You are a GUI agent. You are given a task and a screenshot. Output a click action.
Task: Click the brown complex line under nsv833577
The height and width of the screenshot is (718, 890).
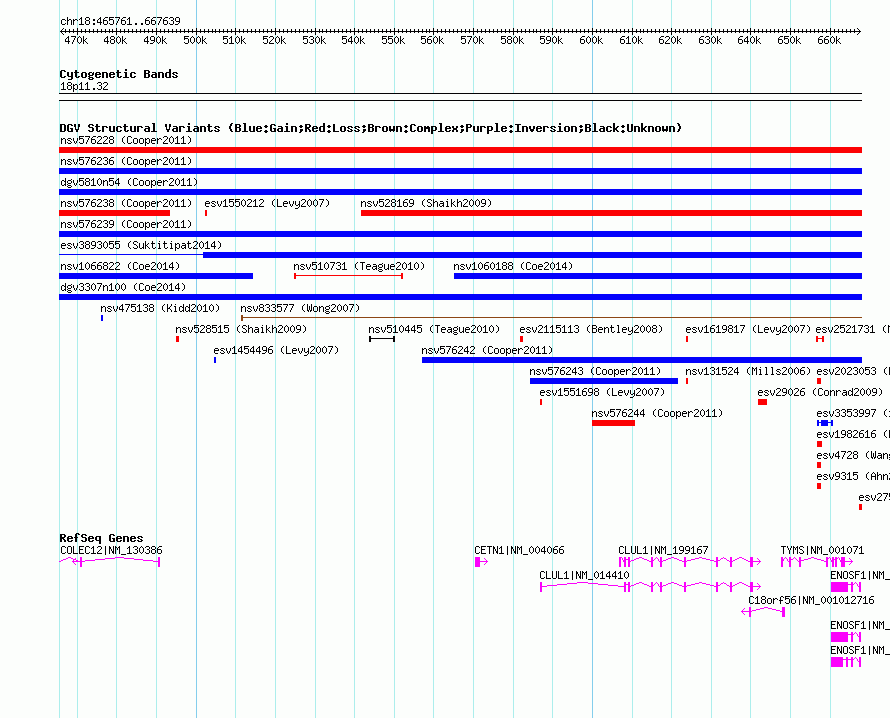click(x=552, y=318)
